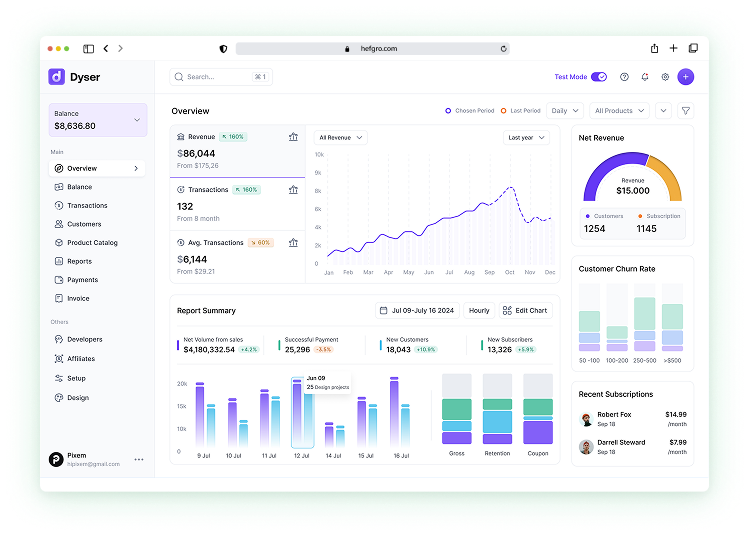Click the filter funnel icon
749x536 pixels.
click(x=685, y=111)
